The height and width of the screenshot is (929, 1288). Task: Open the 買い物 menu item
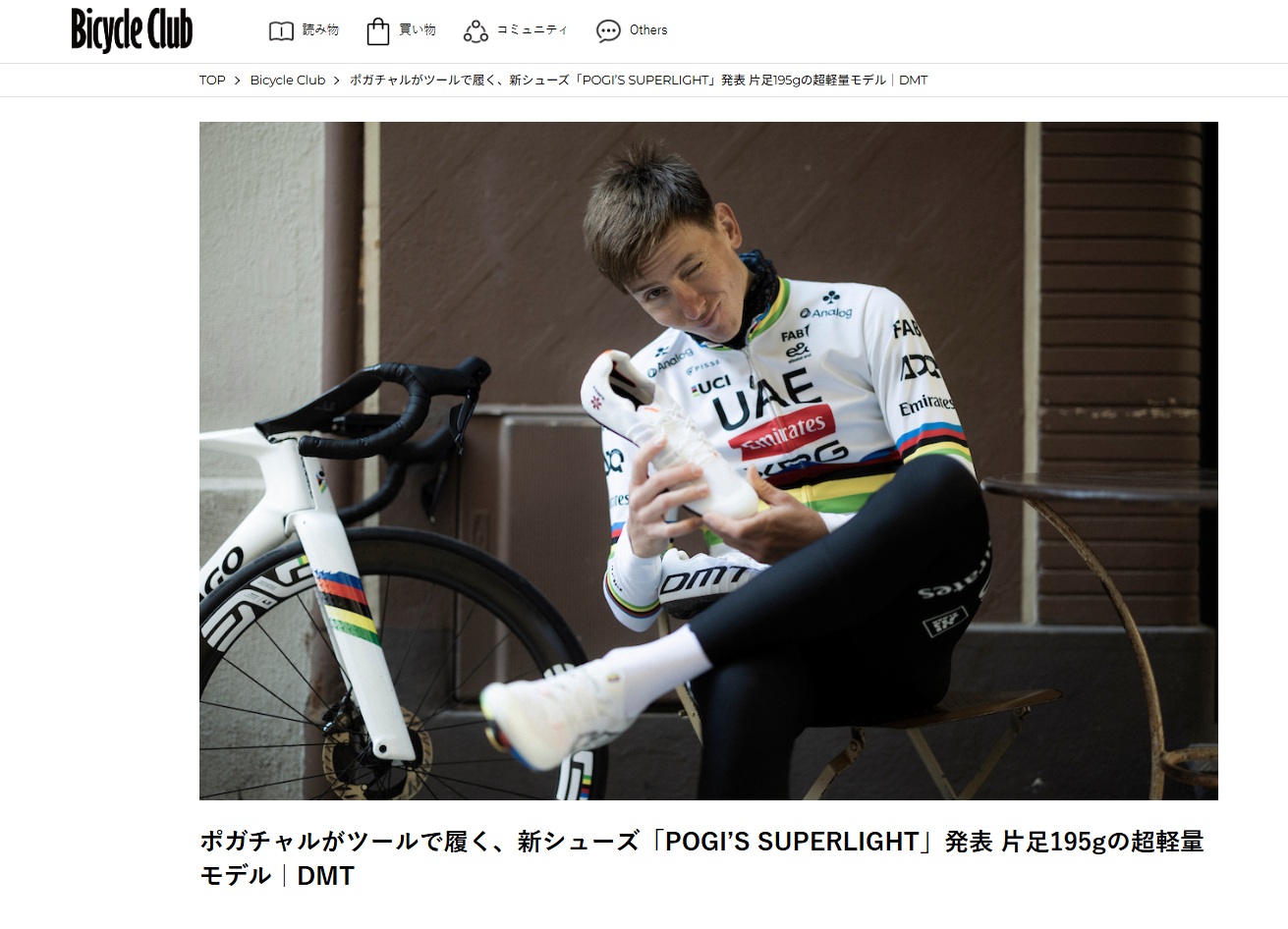(418, 30)
